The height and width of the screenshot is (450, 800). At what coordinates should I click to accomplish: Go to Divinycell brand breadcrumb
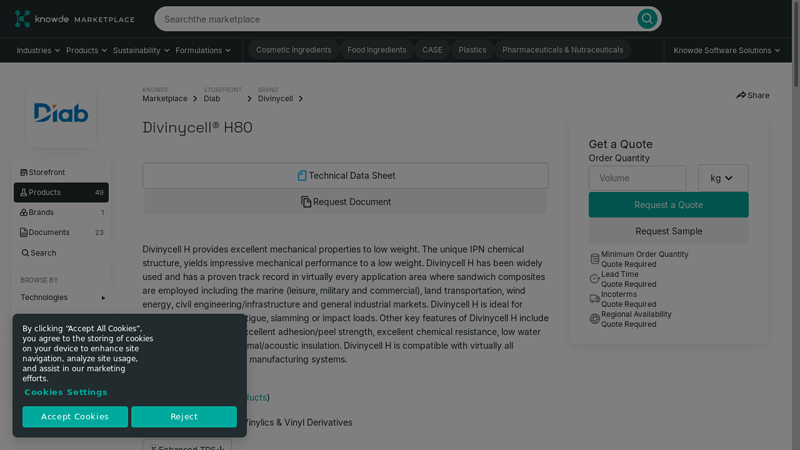click(276, 98)
